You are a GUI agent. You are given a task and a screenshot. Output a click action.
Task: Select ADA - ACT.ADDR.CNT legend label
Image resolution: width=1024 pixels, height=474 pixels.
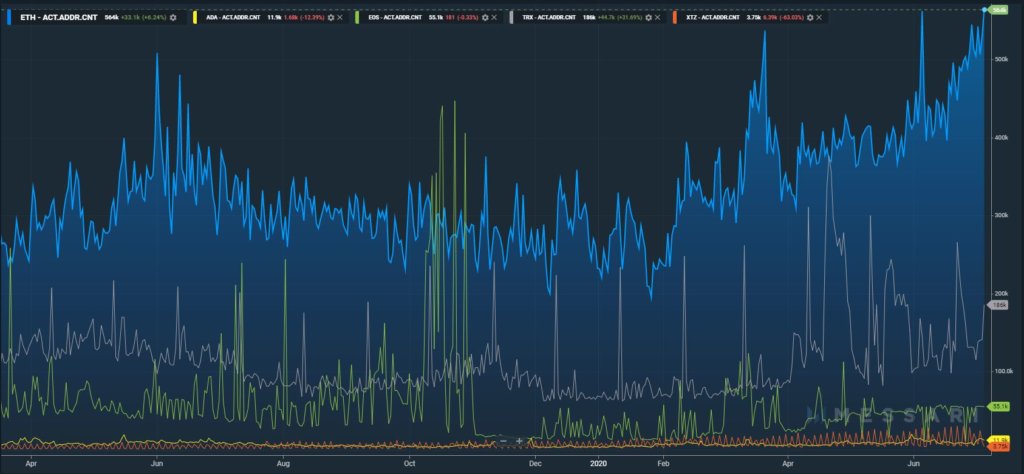[233, 18]
